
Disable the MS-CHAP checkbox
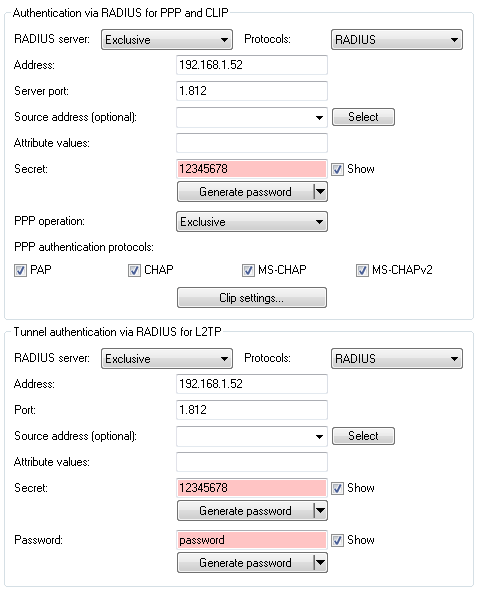coord(248,270)
